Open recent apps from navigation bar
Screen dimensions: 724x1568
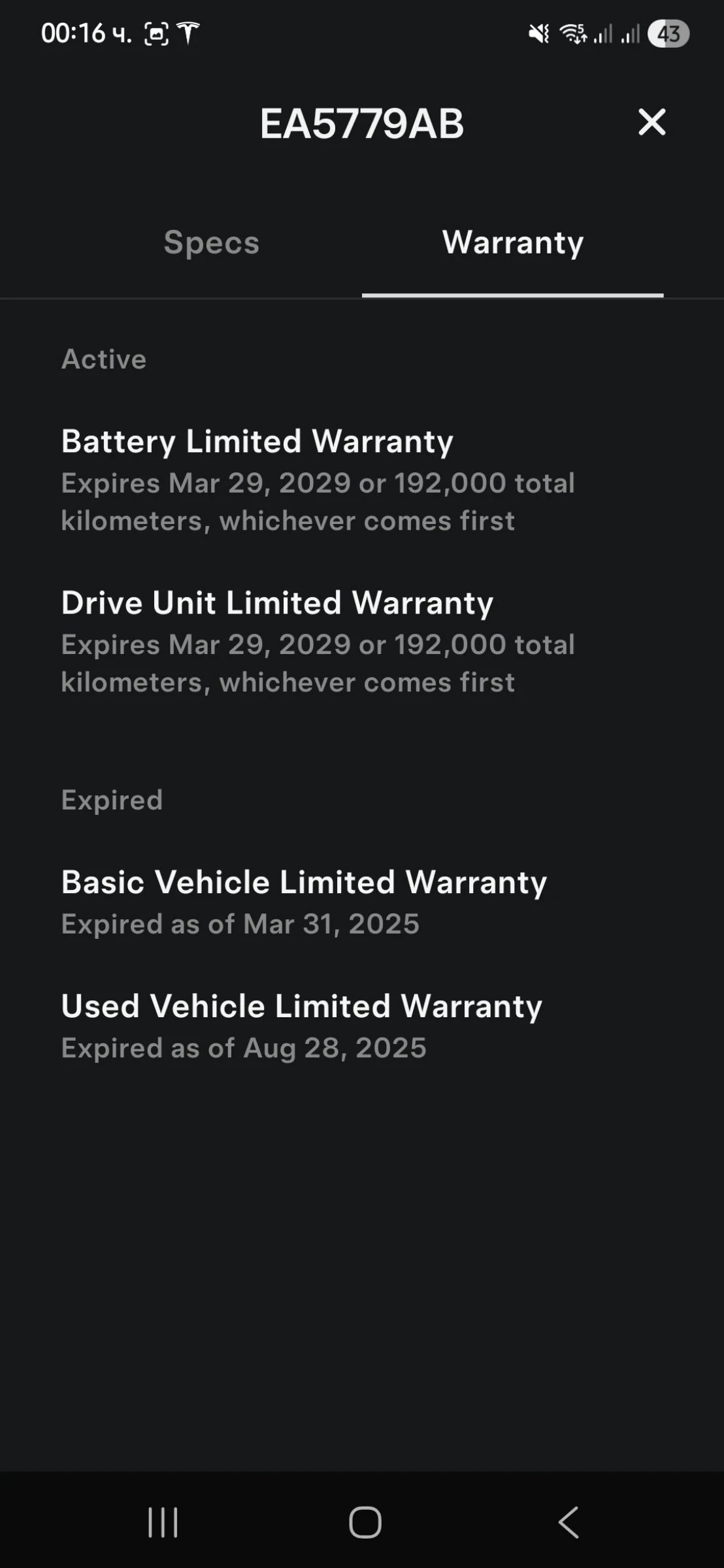click(163, 1522)
